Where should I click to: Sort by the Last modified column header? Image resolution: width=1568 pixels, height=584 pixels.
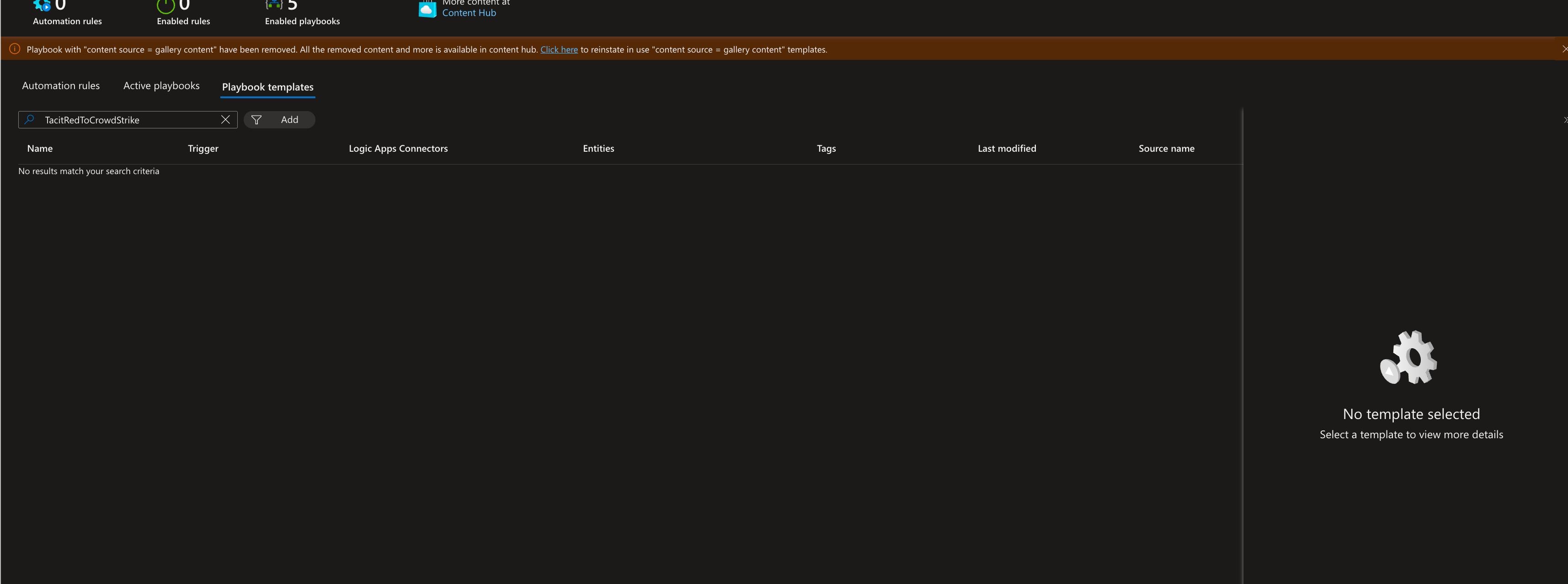tap(1007, 148)
